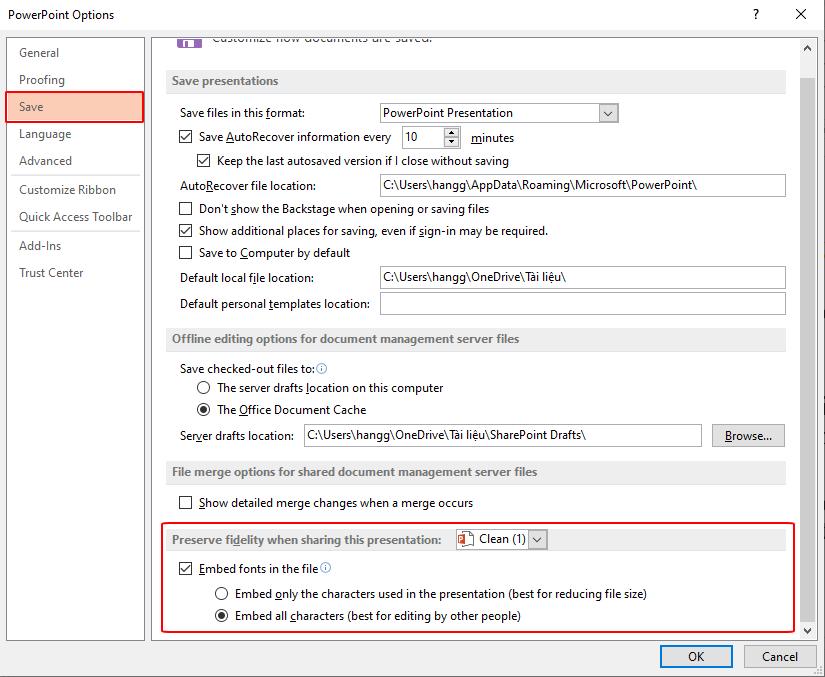Expand the Clean (1) presentation dropdown
Viewport: 825px width, 677px height.
coord(537,539)
